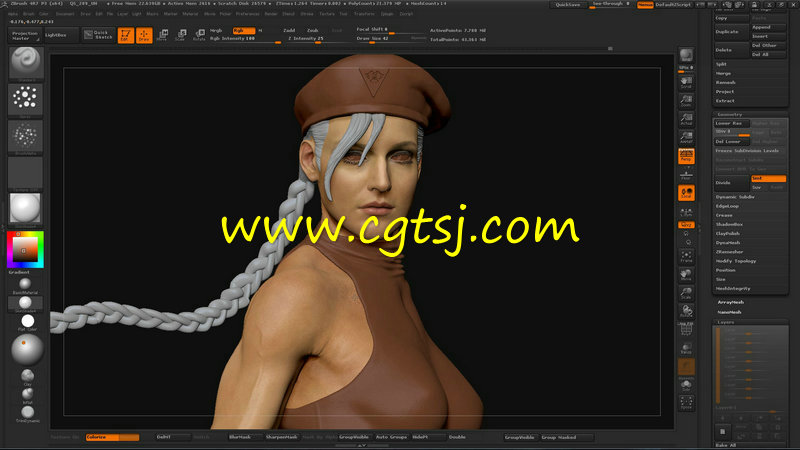Open the material selector sphere
The height and width of the screenshot is (450, 800).
pos(26,209)
